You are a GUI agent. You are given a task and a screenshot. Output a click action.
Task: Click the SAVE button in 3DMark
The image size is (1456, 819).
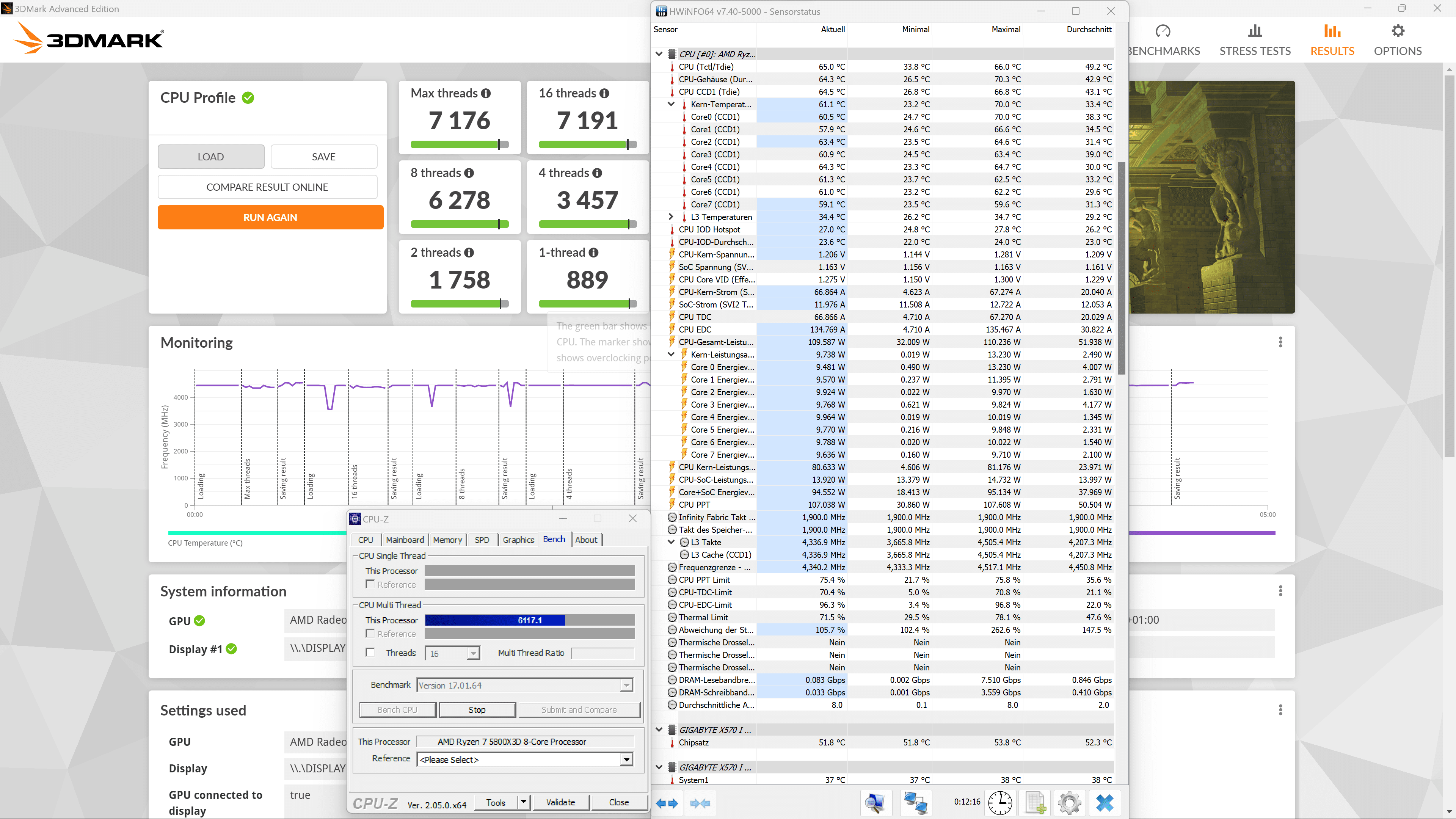(x=324, y=157)
